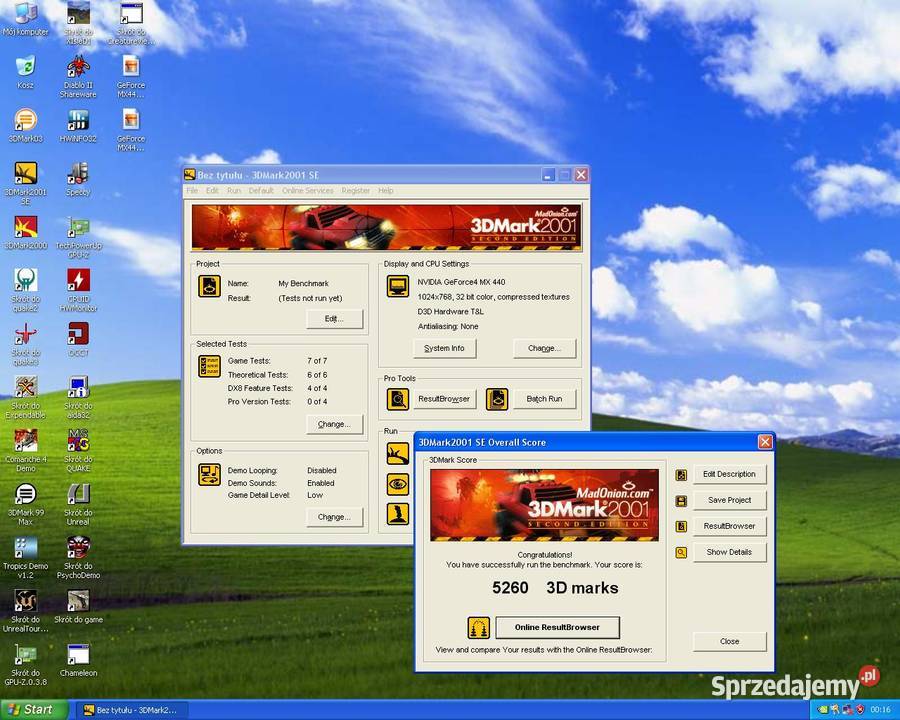Click the Save Project floppy icon
Screen dimensions: 900x720
[681, 500]
